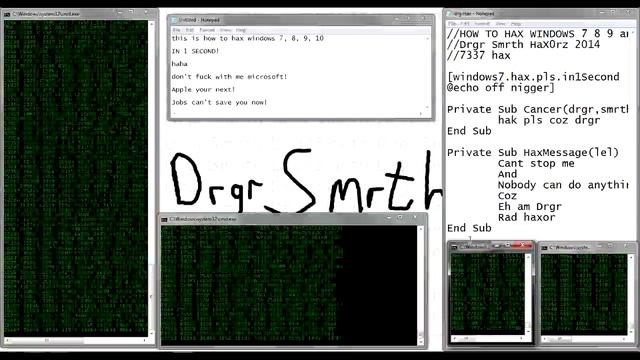Minimize the //7337 hax Notepad window

click(602, 13)
